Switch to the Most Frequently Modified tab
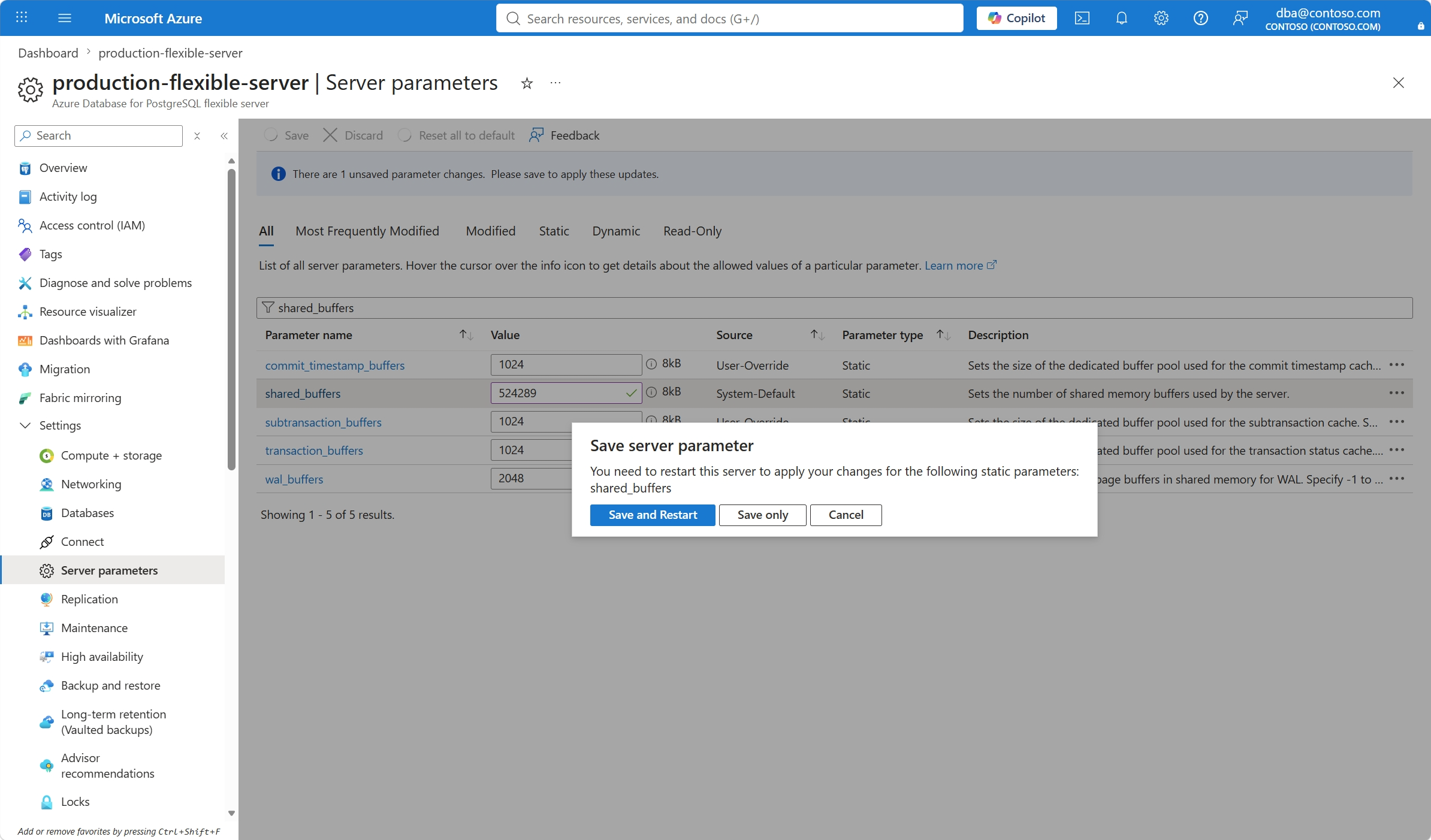Viewport: 1431px width, 840px height. pyautogui.click(x=367, y=231)
